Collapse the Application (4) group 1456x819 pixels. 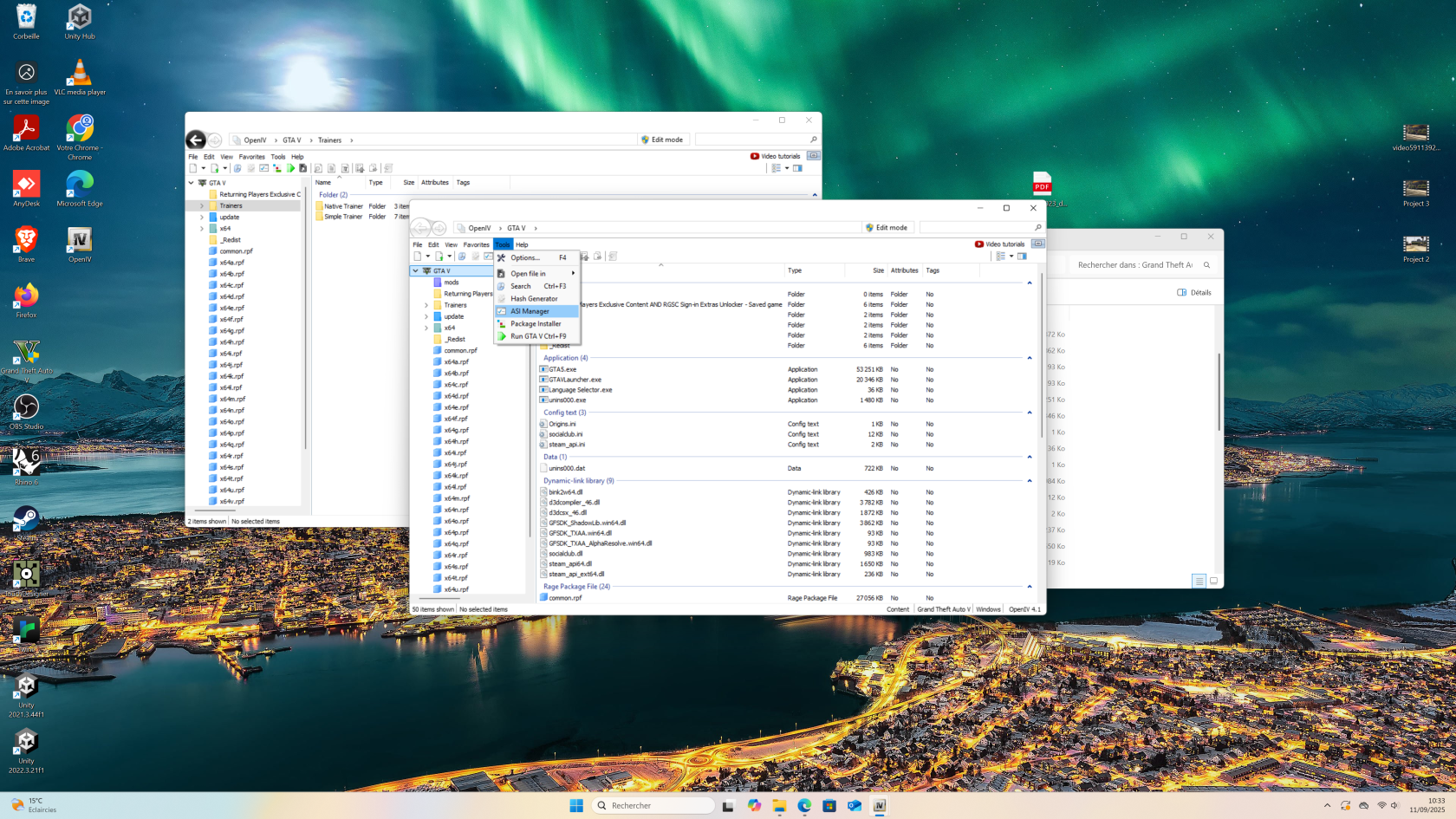[x=1030, y=358]
